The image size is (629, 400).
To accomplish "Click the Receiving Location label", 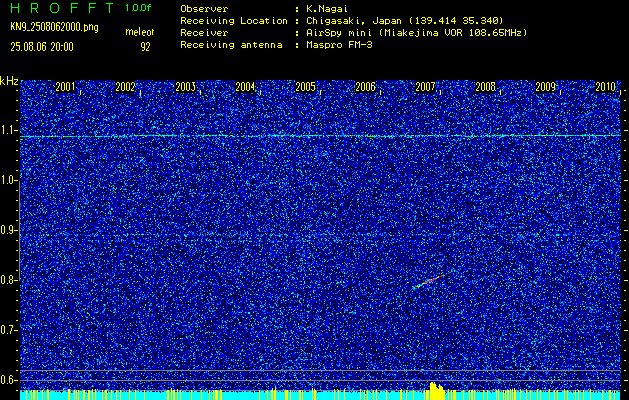I will [234, 20].
